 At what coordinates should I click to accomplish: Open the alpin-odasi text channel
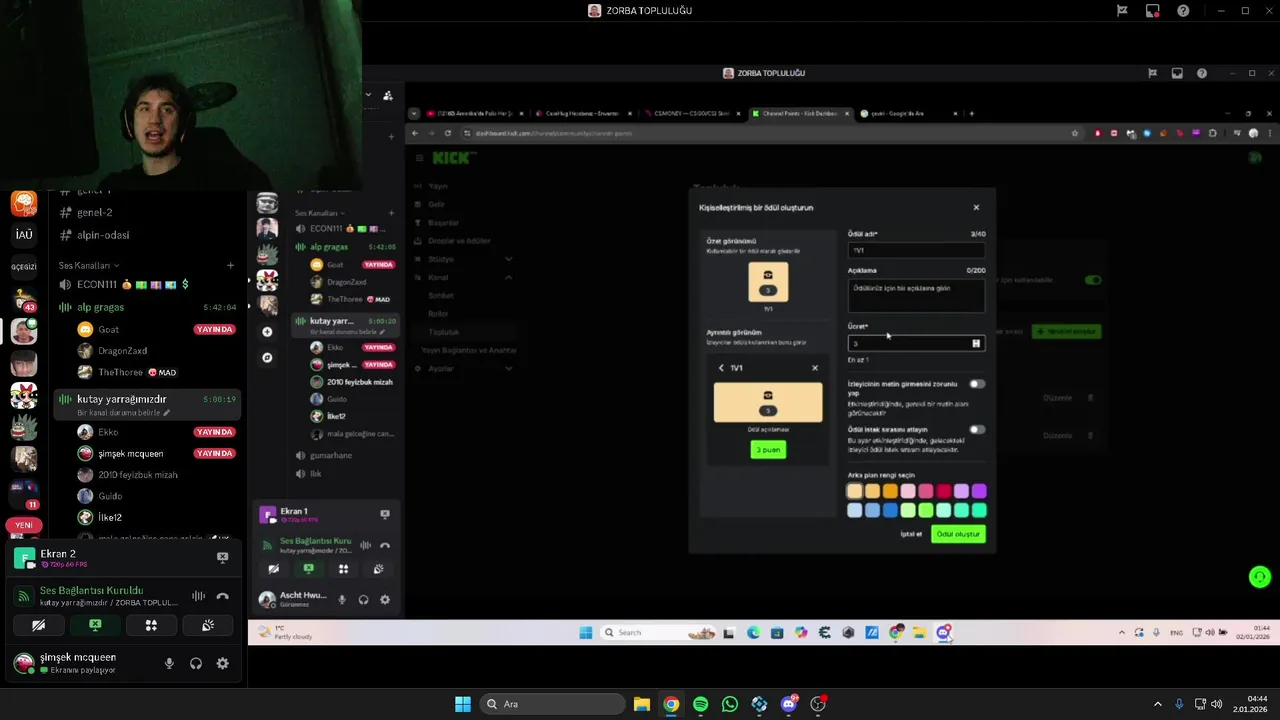tap(103, 235)
